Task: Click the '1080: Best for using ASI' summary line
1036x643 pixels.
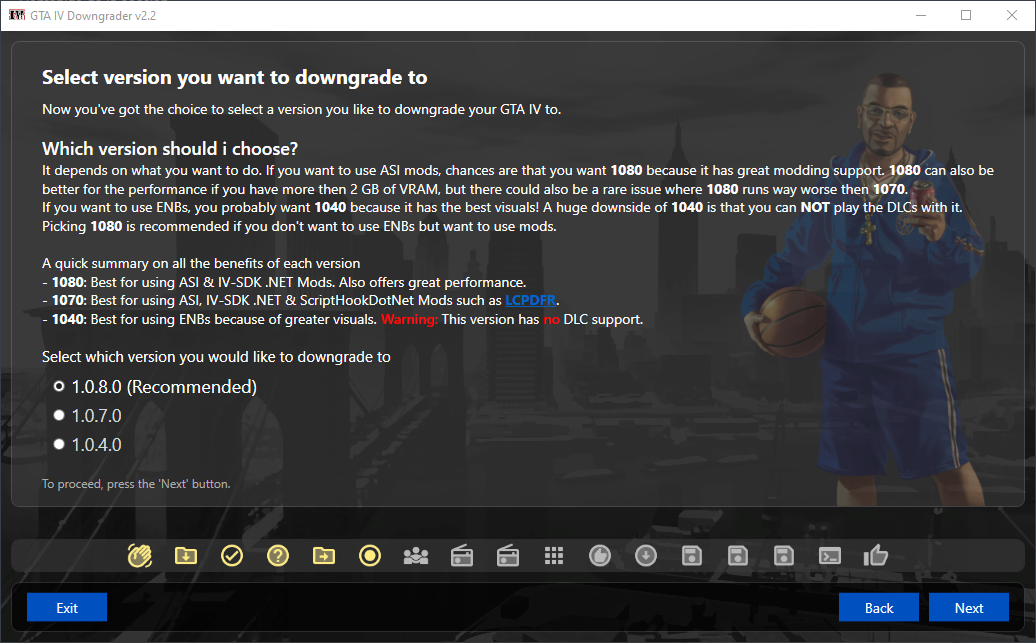Action: coord(284,282)
